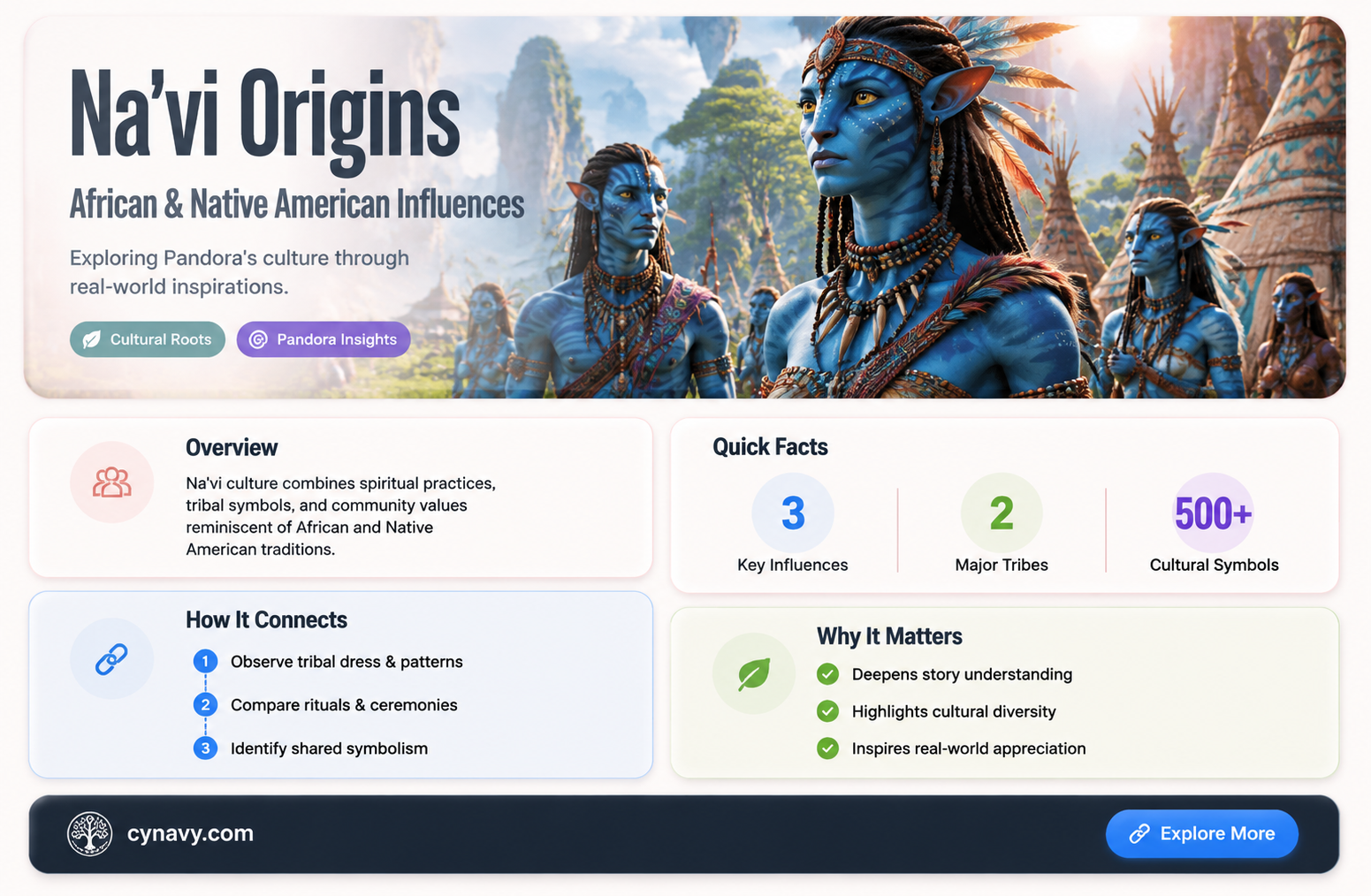Click the Pandora Insights tag pill
This screenshot has height=896, width=1371.
click(x=324, y=339)
